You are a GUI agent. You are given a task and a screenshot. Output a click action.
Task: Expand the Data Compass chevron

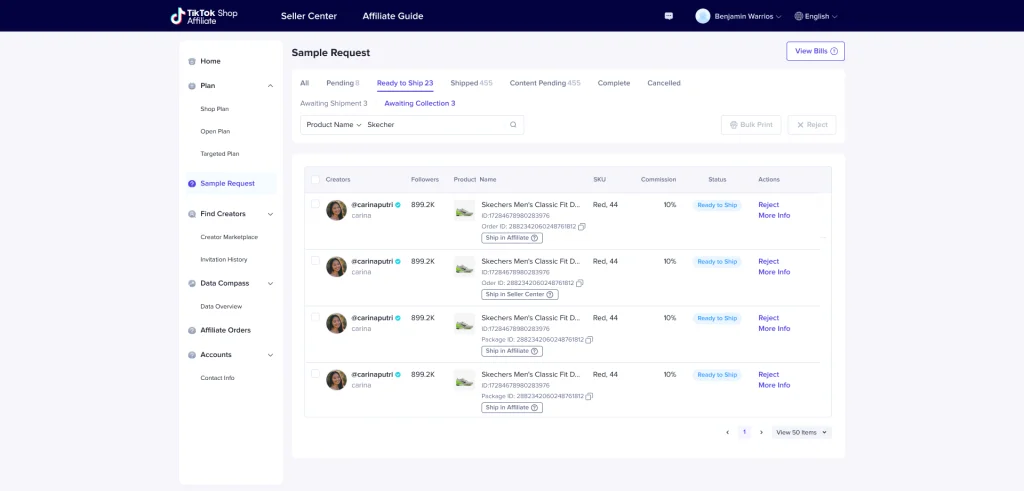[x=270, y=284]
